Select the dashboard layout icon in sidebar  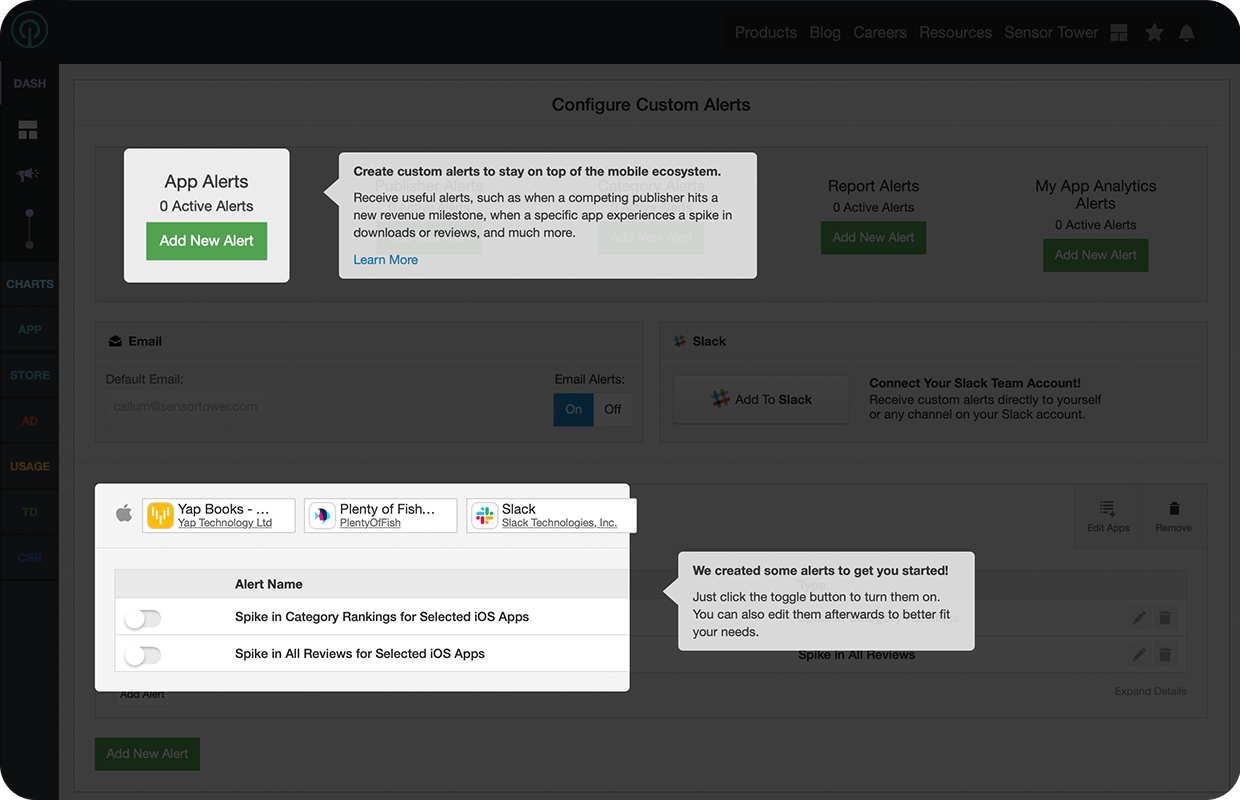(28, 130)
